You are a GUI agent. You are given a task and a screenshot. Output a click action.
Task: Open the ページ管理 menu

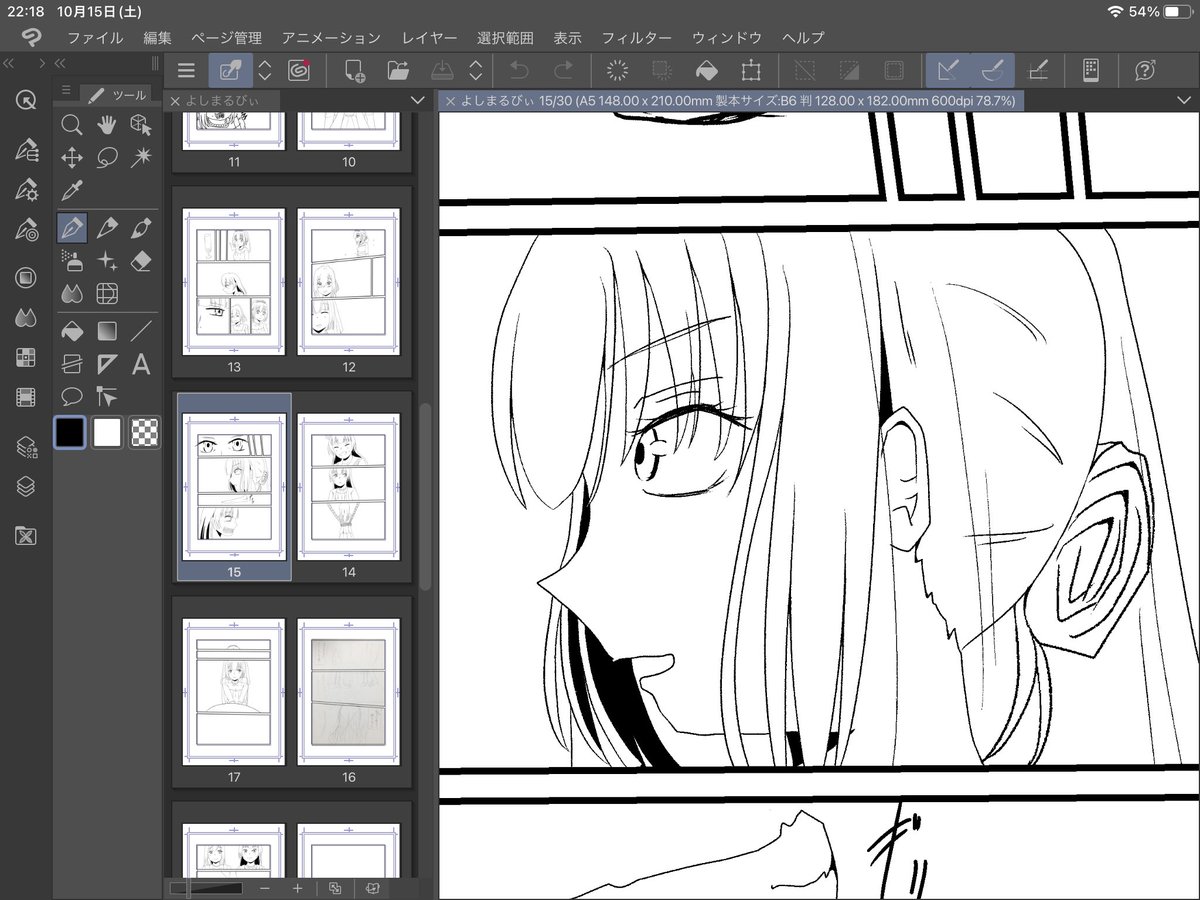pos(226,38)
